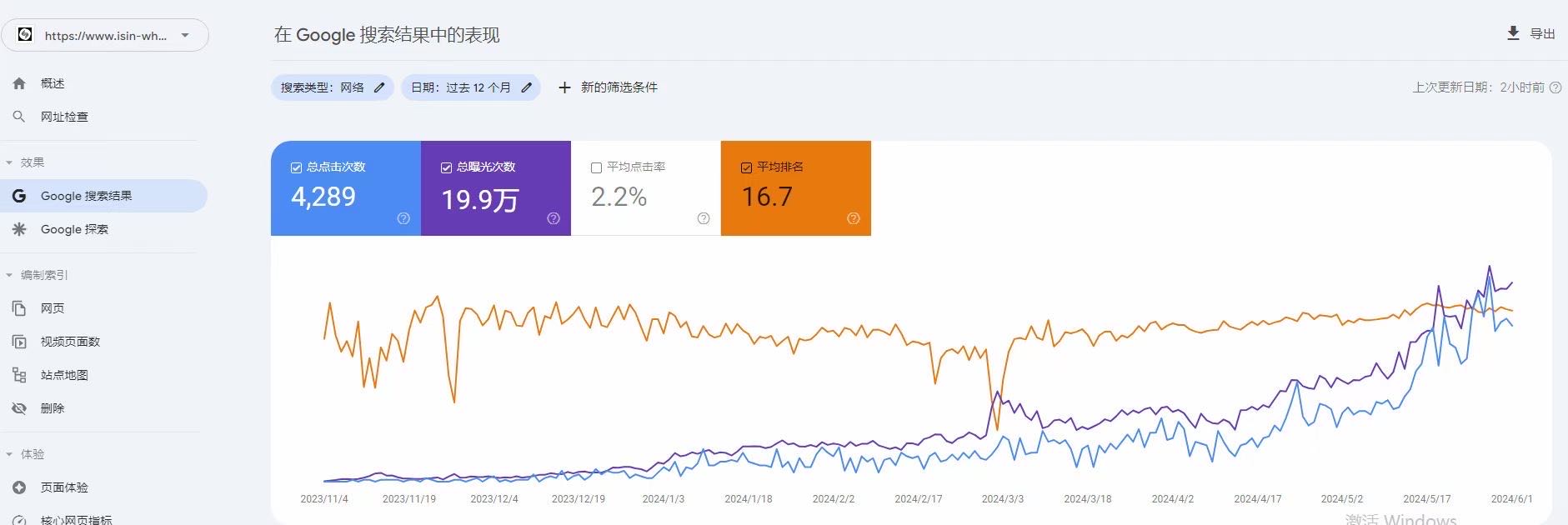This screenshot has width=1568, height=525.
Task: Click the export download icon
Action: (1513, 33)
